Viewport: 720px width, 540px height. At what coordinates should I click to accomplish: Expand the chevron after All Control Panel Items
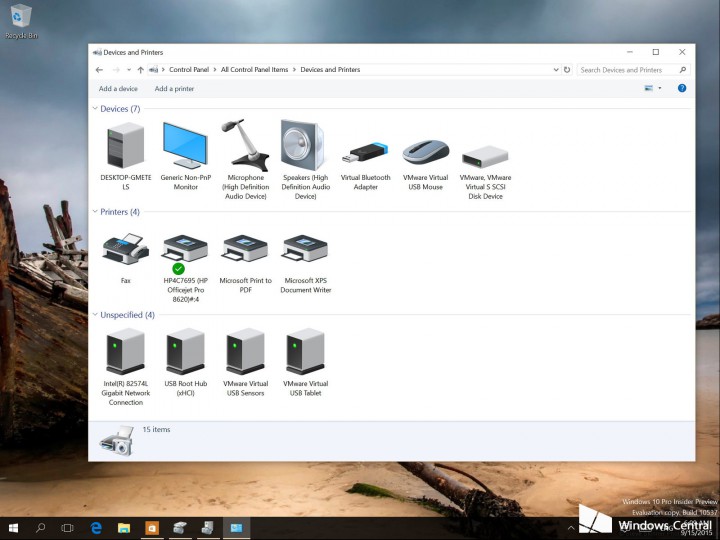294,70
